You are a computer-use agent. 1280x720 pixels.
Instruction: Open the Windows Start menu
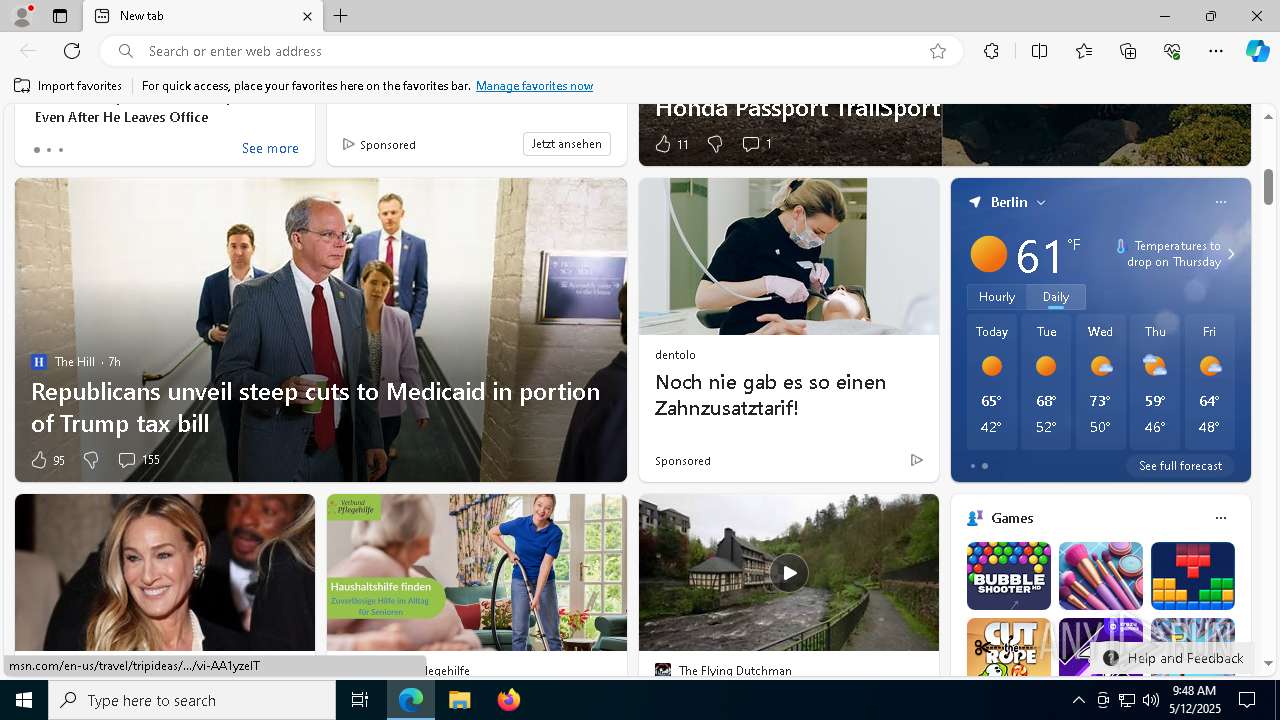coord(24,700)
